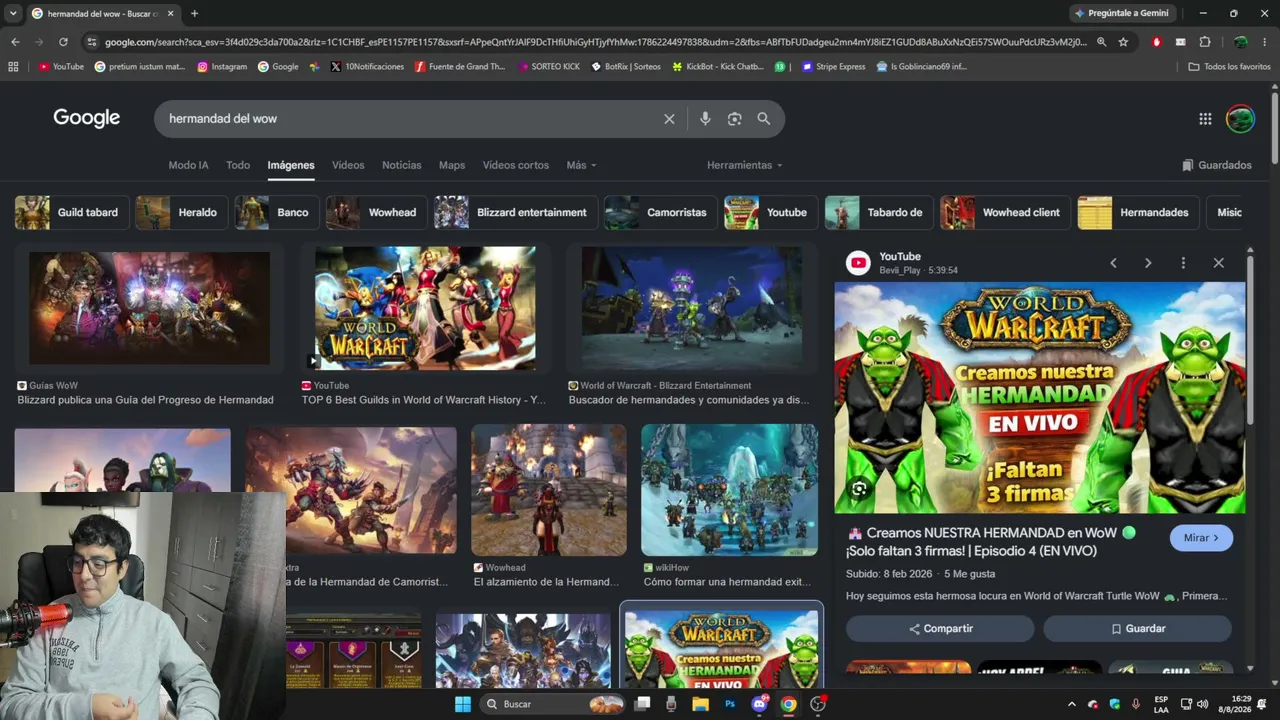Viewport: 1280px width, 720px height.
Task: Search the preview image with Lens icon
Action: pos(859,489)
